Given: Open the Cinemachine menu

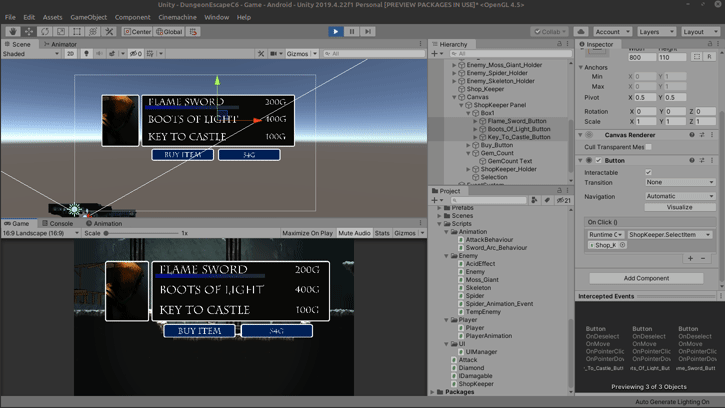Looking at the screenshot, I should pyautogui.click(x=177, y=17).
